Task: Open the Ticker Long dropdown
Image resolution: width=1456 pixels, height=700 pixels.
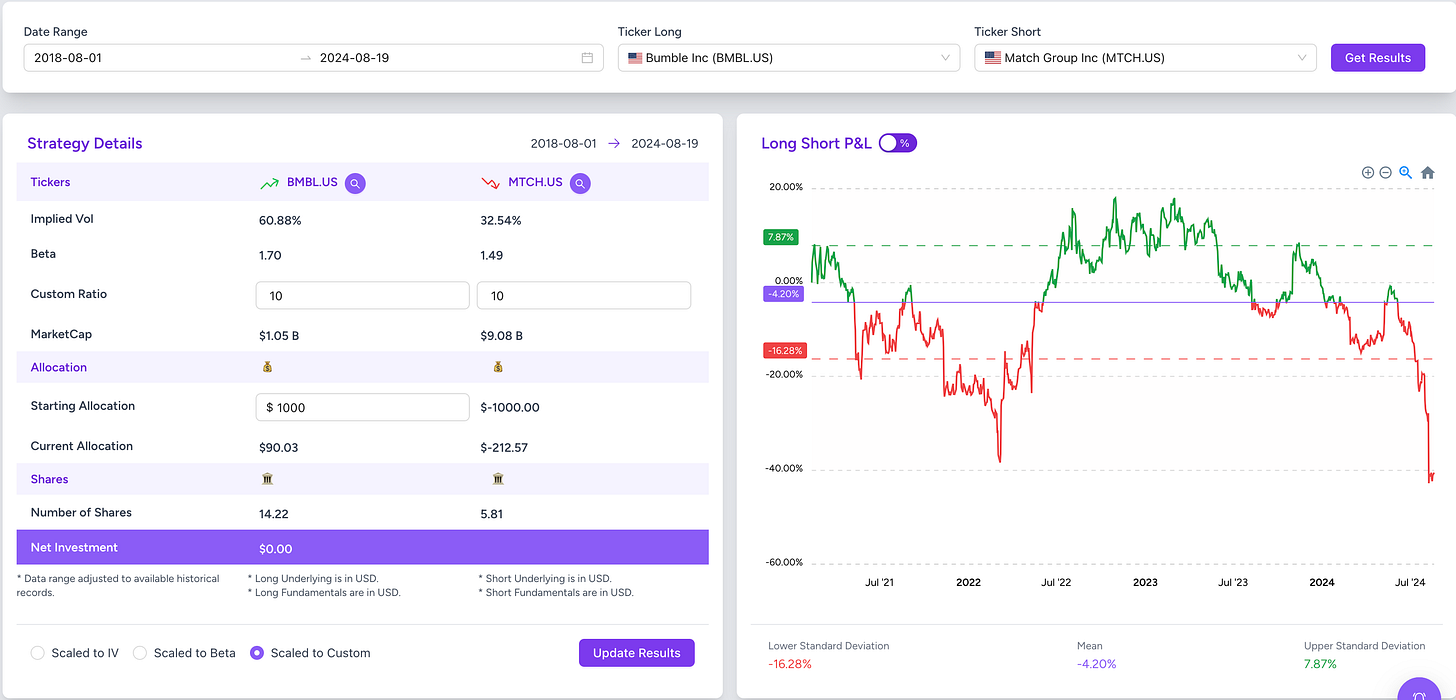Action: (x=789, y=58)
